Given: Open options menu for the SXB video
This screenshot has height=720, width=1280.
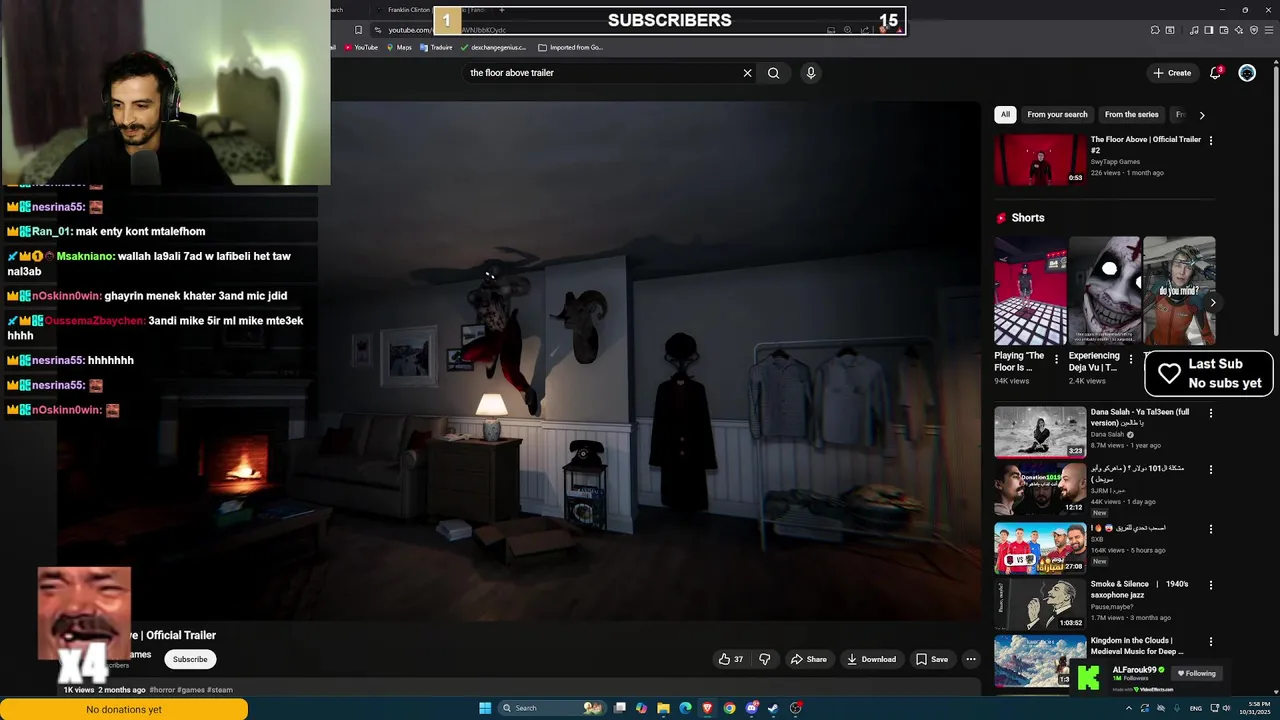Looking at the screenshot, I should pos(1211,529).
